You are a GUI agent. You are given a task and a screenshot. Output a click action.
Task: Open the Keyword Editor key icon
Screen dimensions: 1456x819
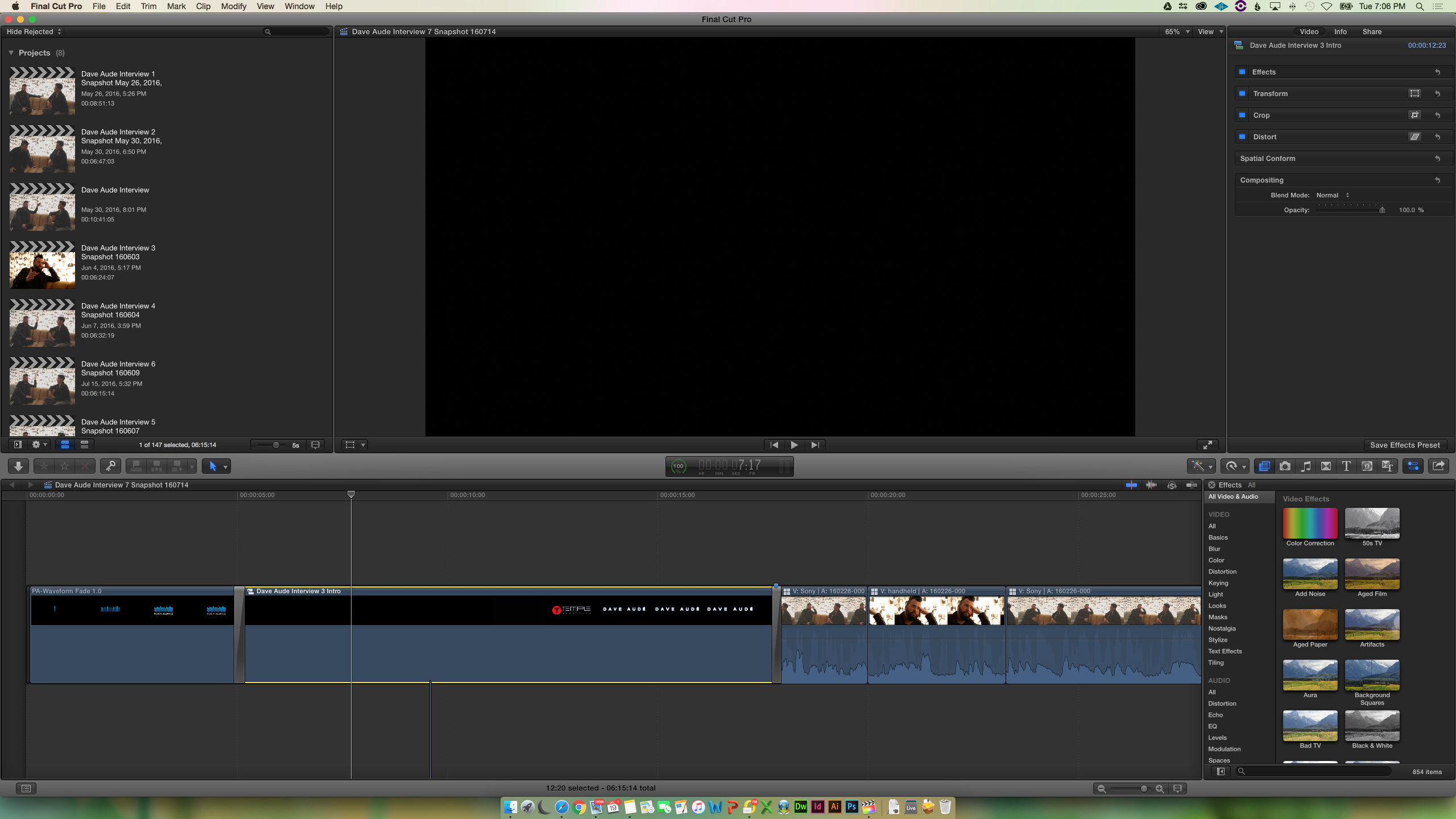(110, 466)
